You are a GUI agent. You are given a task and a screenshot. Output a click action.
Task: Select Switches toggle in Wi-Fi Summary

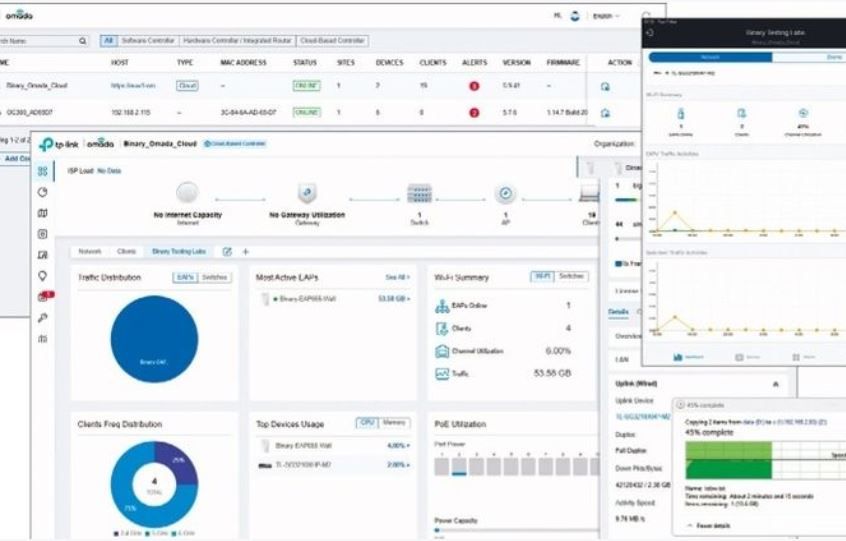(571, 276)
